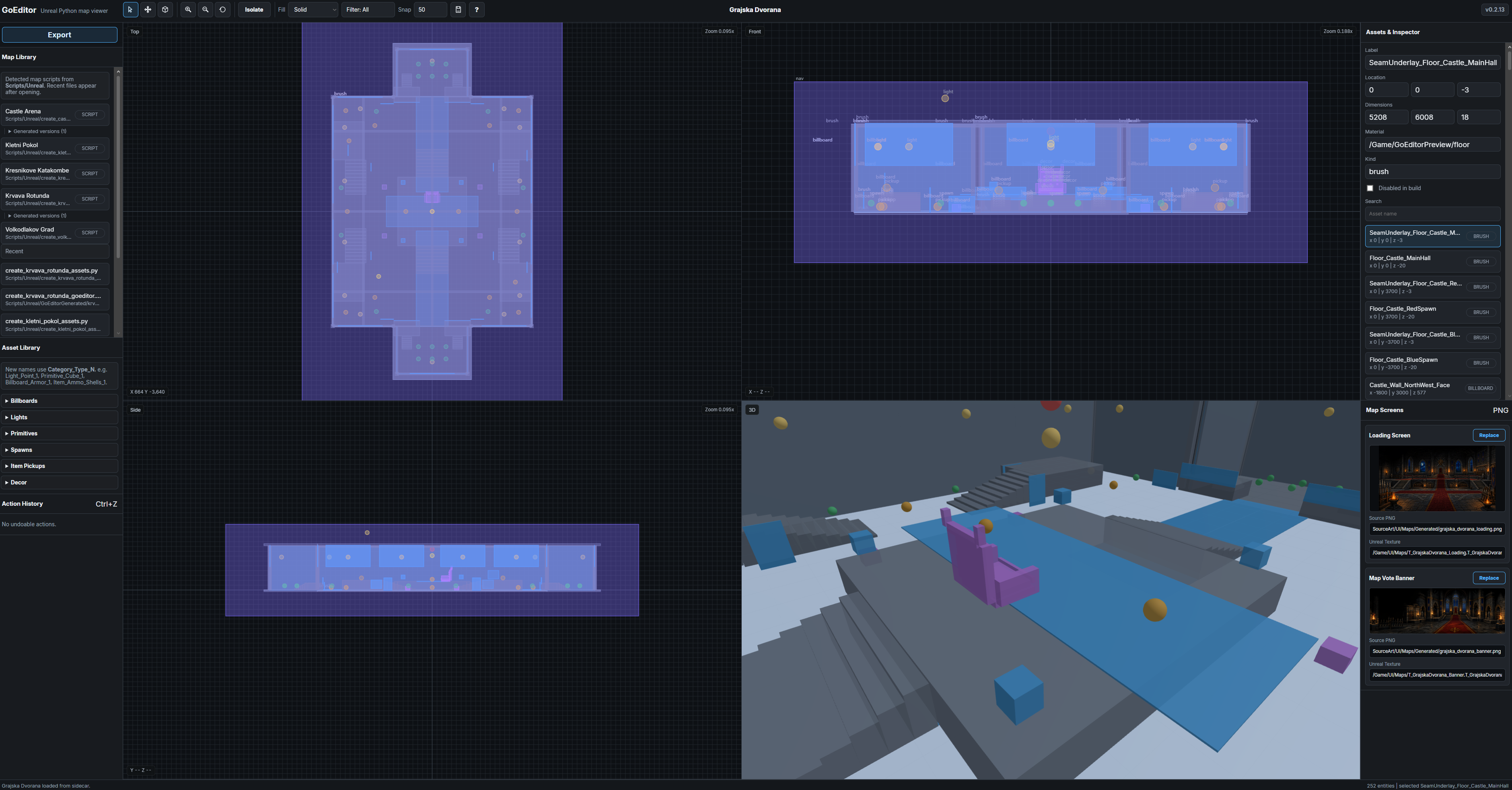
Task: Open the Fill Solid dropdown
Action: (x=313, y=9)
